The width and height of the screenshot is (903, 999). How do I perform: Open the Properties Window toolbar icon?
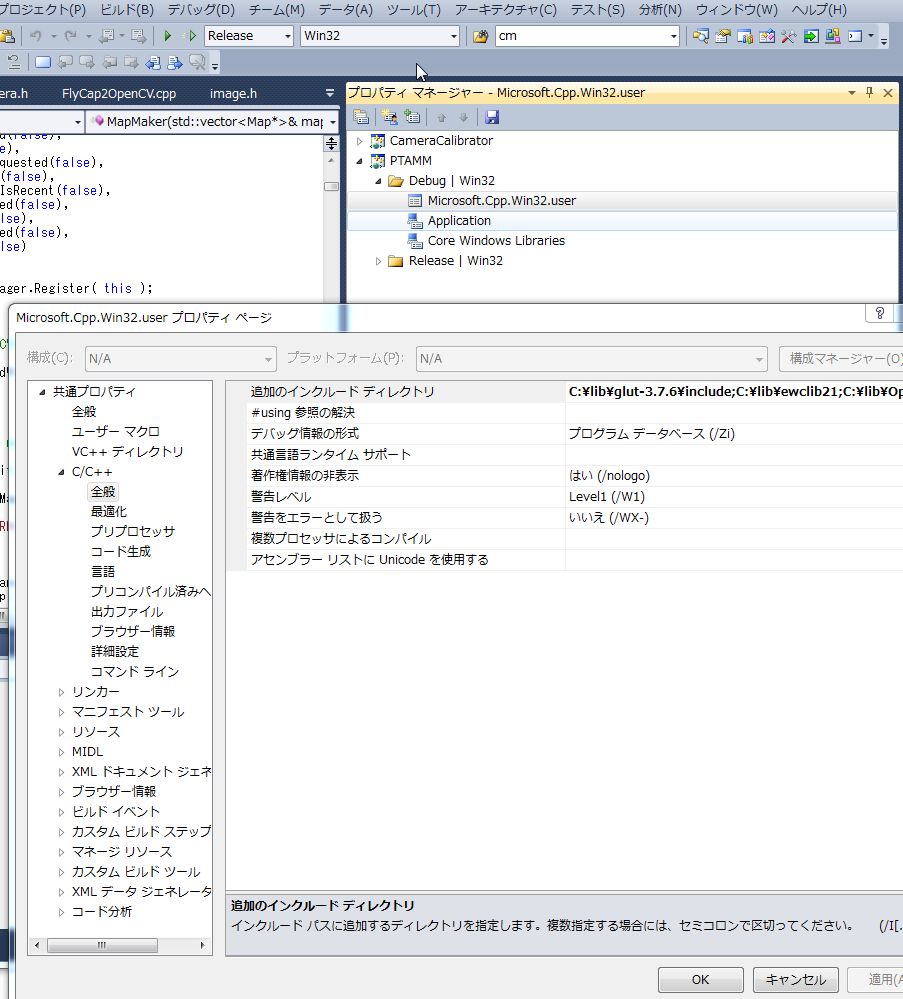723,36
